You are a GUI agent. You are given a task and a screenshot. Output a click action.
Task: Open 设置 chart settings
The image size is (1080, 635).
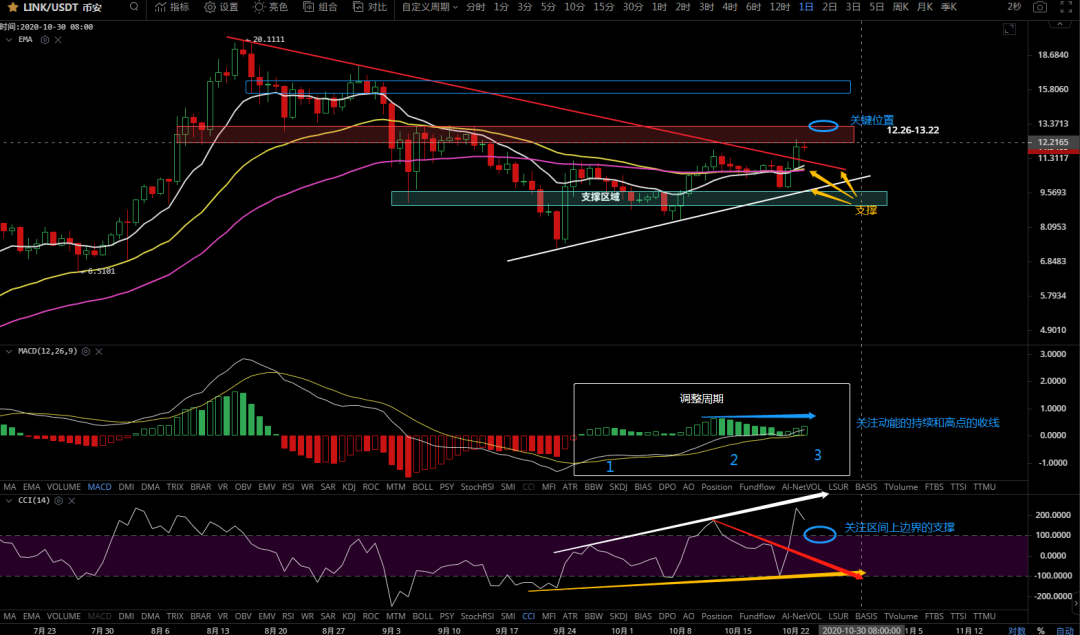221,7
